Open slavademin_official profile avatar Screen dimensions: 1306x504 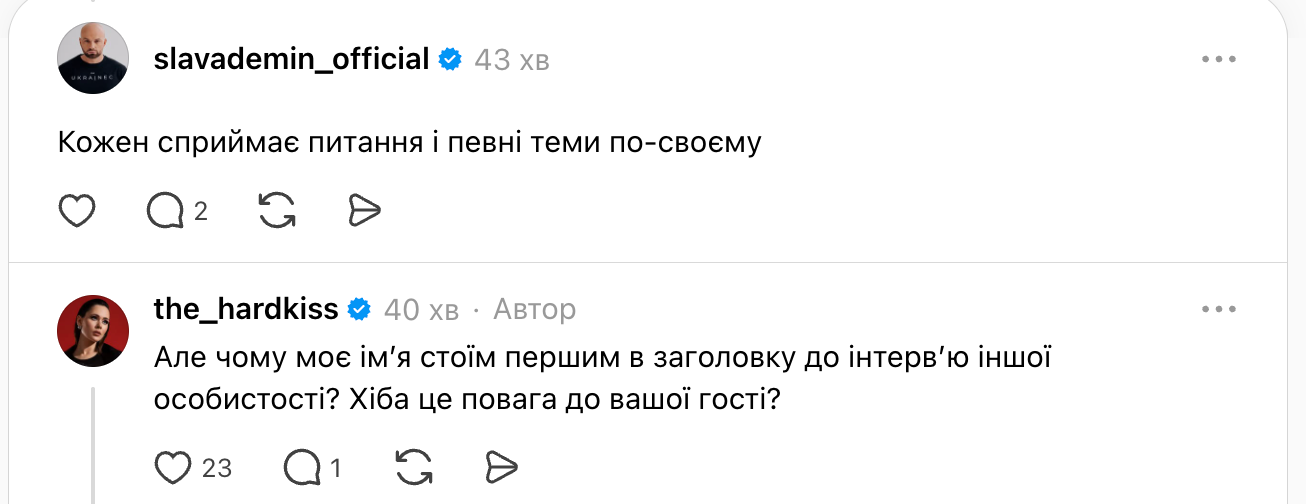pos(93,59)
